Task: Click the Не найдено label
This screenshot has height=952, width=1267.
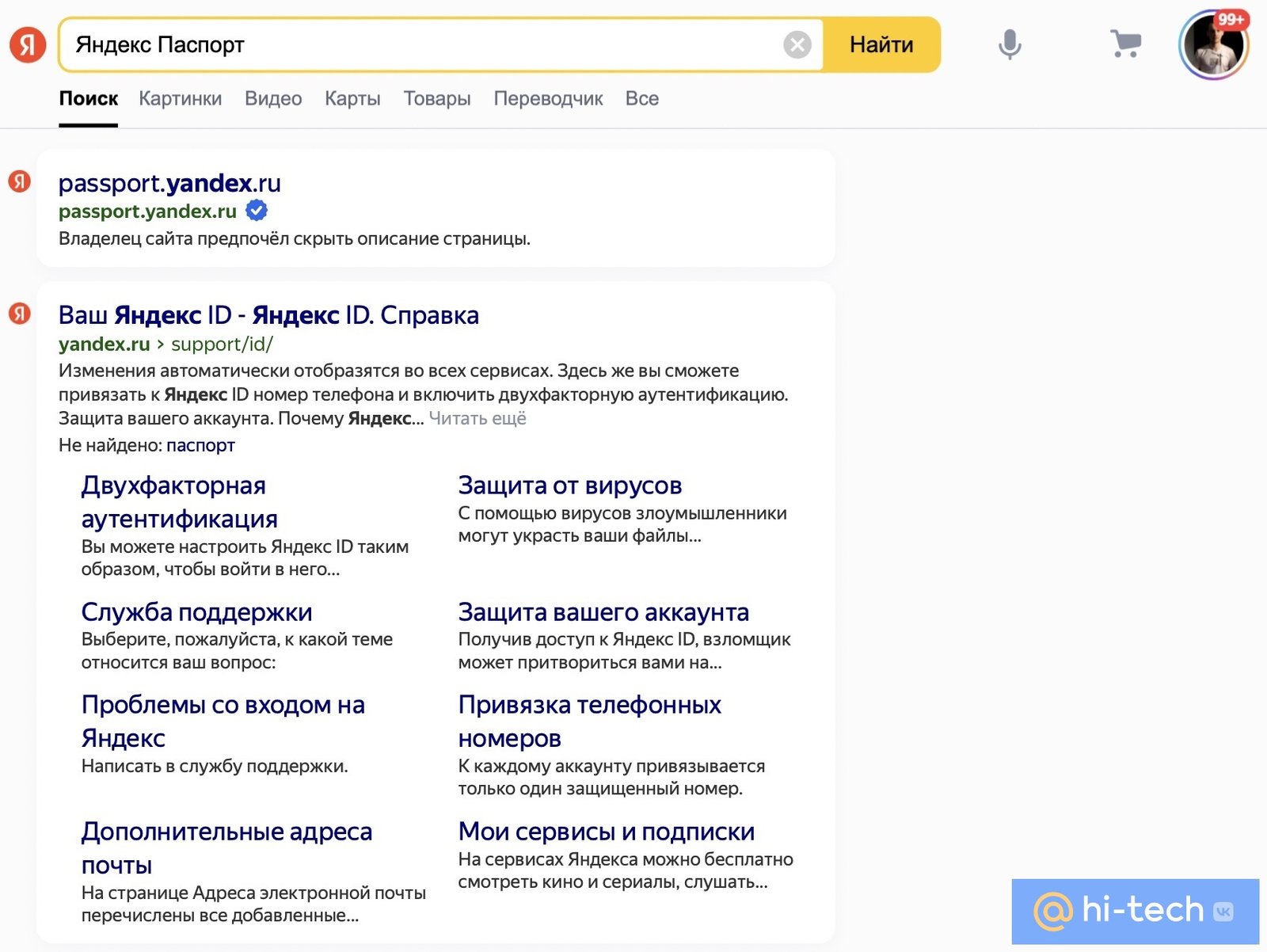Action: [110, 445]
